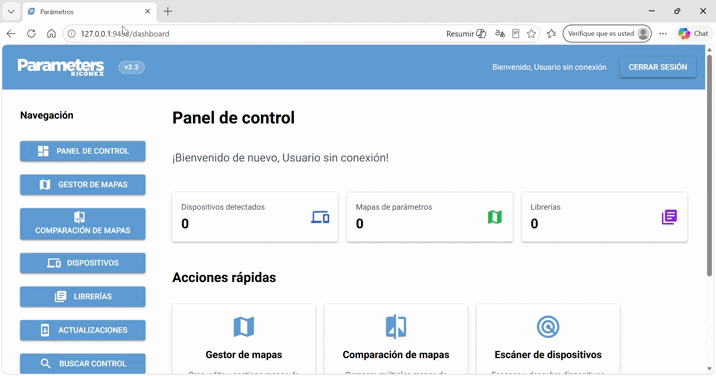The width and height of the screenshot is (716, 376).
Task: Add this page to favorites with star icon
Action: 531,34
